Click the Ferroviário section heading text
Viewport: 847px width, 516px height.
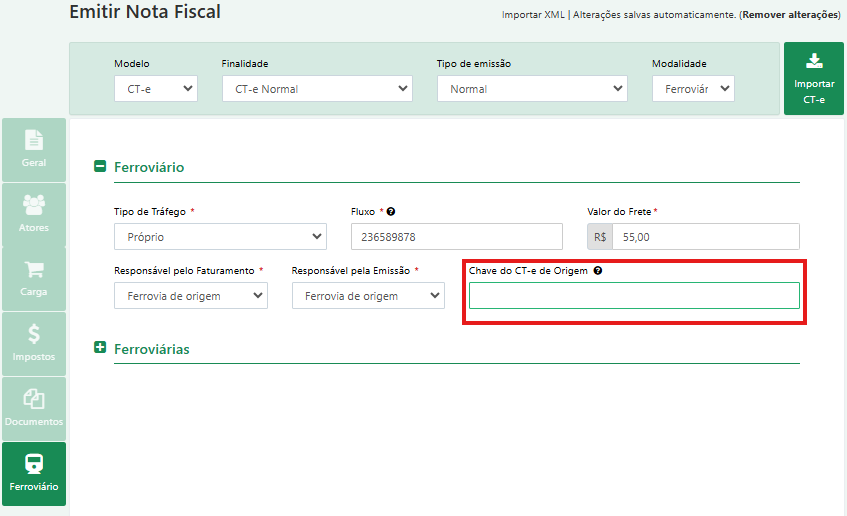[149, 167]
